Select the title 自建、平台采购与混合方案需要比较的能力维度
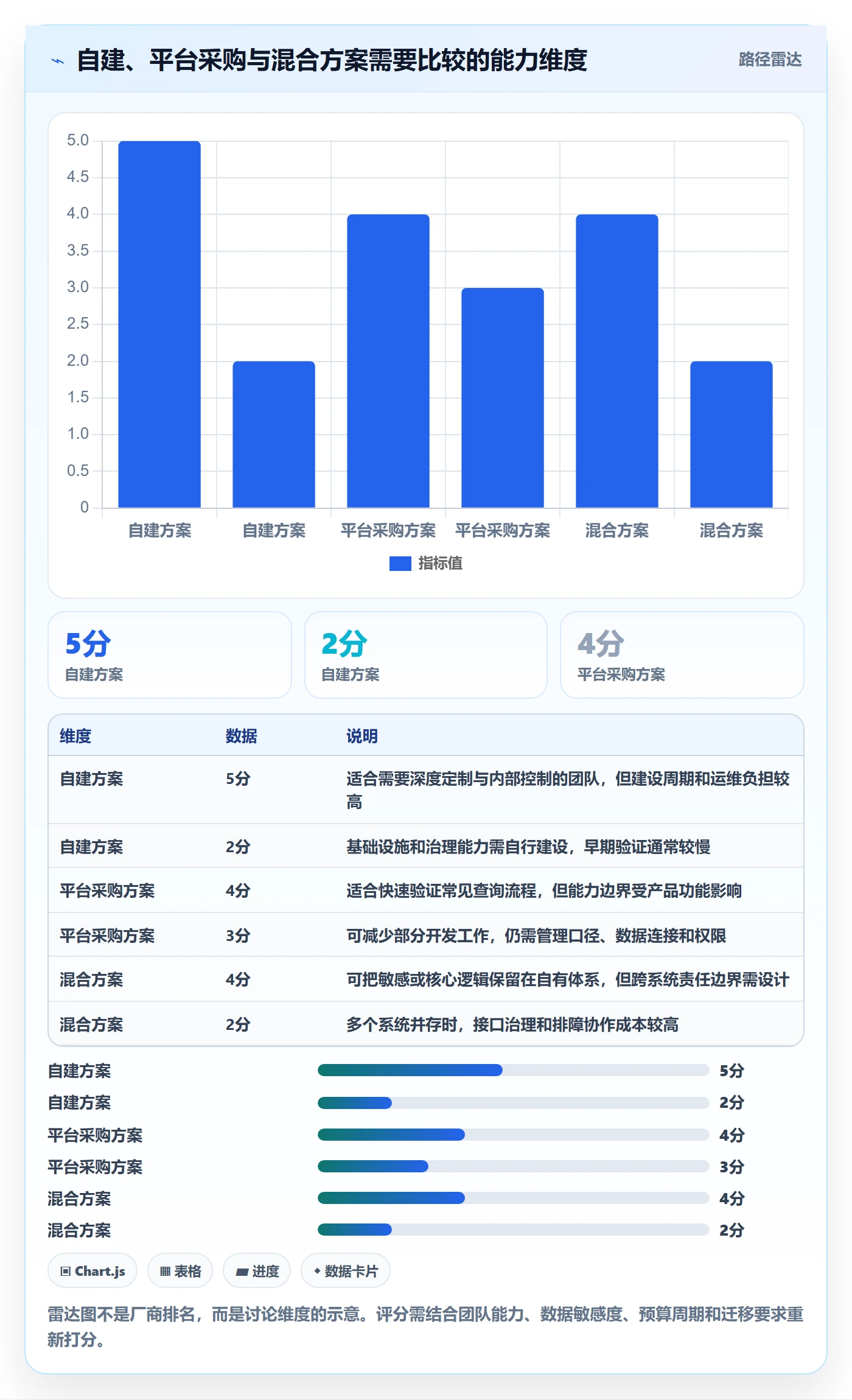This screenshot has height=1400, width=852. [332, 60]
